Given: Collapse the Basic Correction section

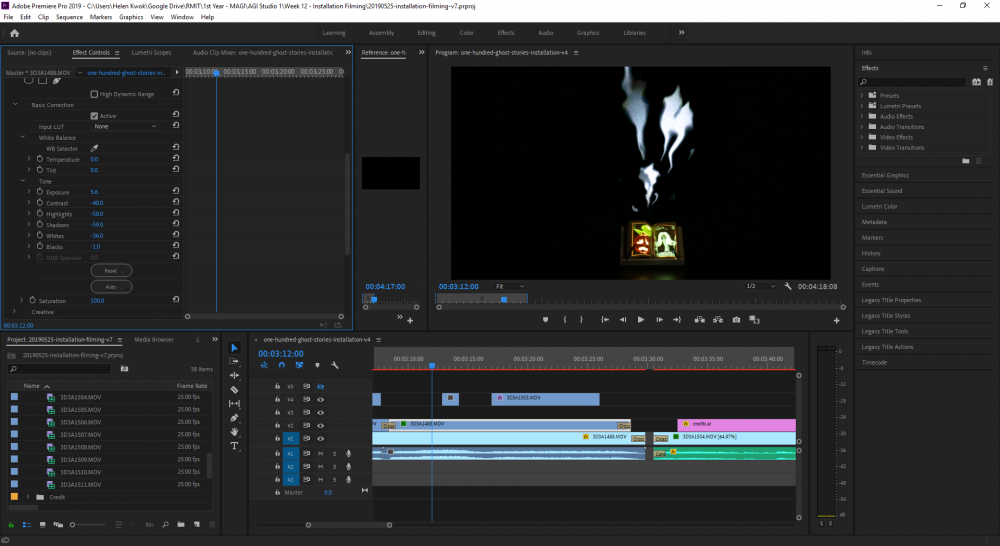Looking at the screenshot, I should [15, 104].
